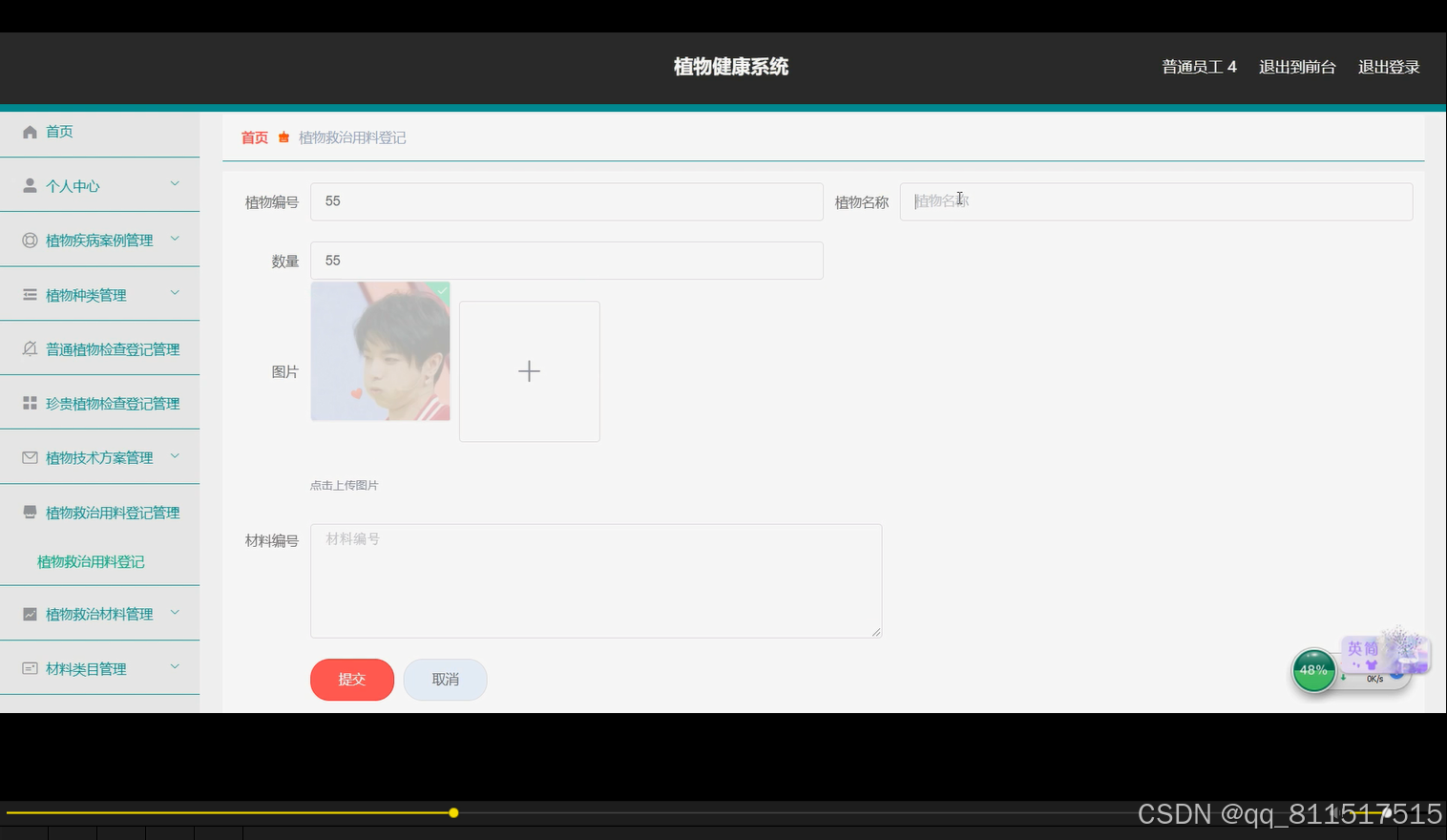
Task: Select the person icon for 个人中心
Action: [30, 185]
